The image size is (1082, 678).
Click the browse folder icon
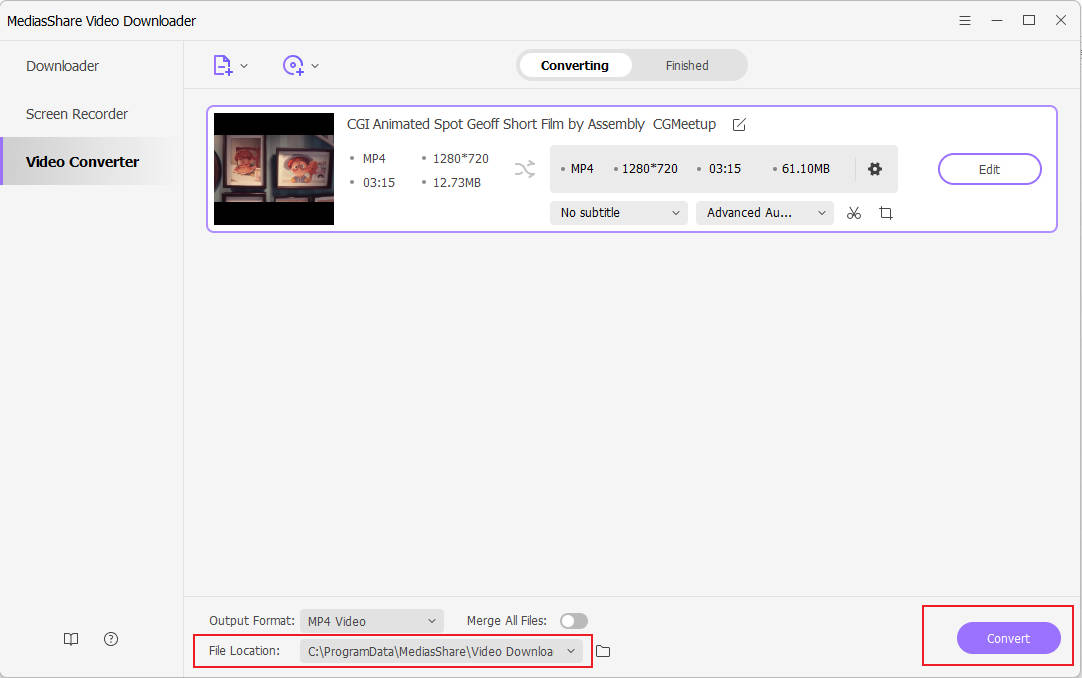point(603,651)
